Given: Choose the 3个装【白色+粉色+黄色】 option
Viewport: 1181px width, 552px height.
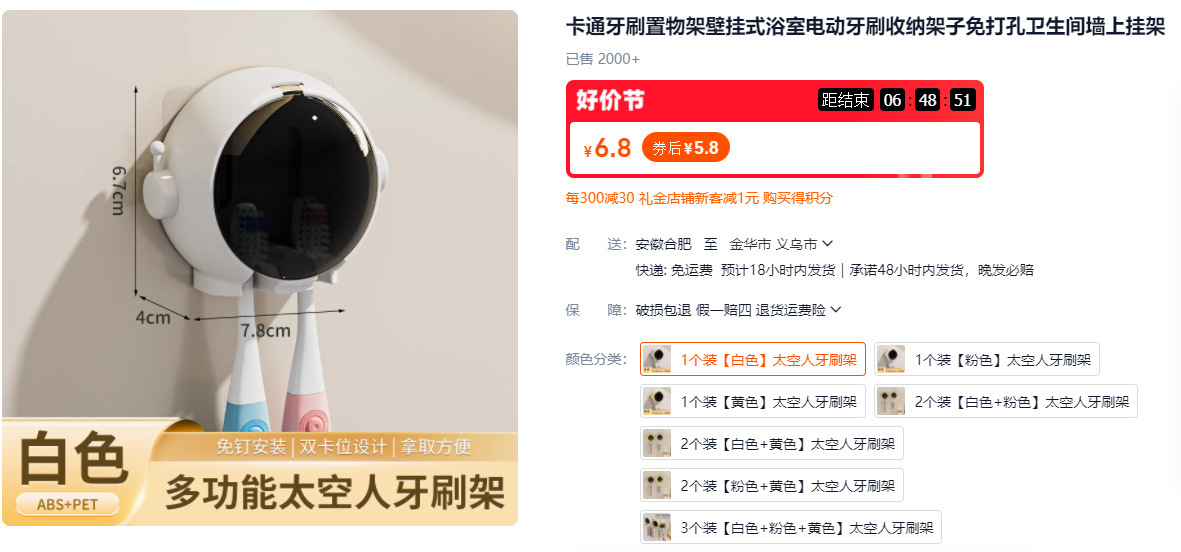Looking at the screenshot, I should click(791, 528).
